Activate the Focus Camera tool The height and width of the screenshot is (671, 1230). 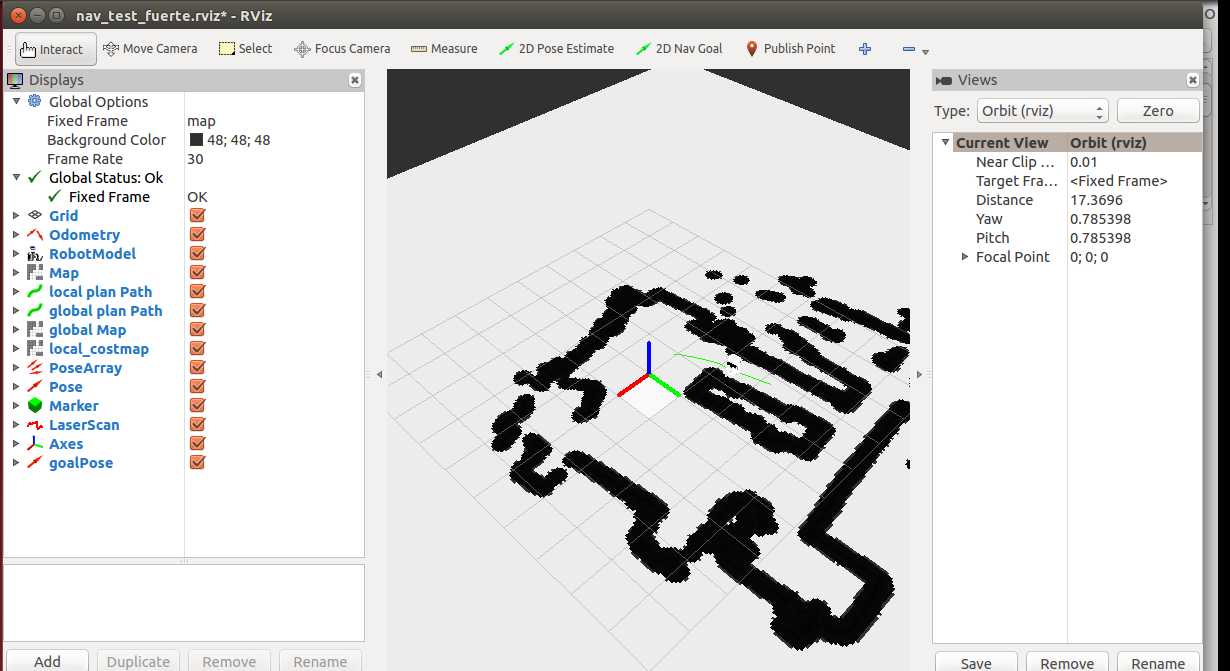pyautogui.click(x=342, y=48)
